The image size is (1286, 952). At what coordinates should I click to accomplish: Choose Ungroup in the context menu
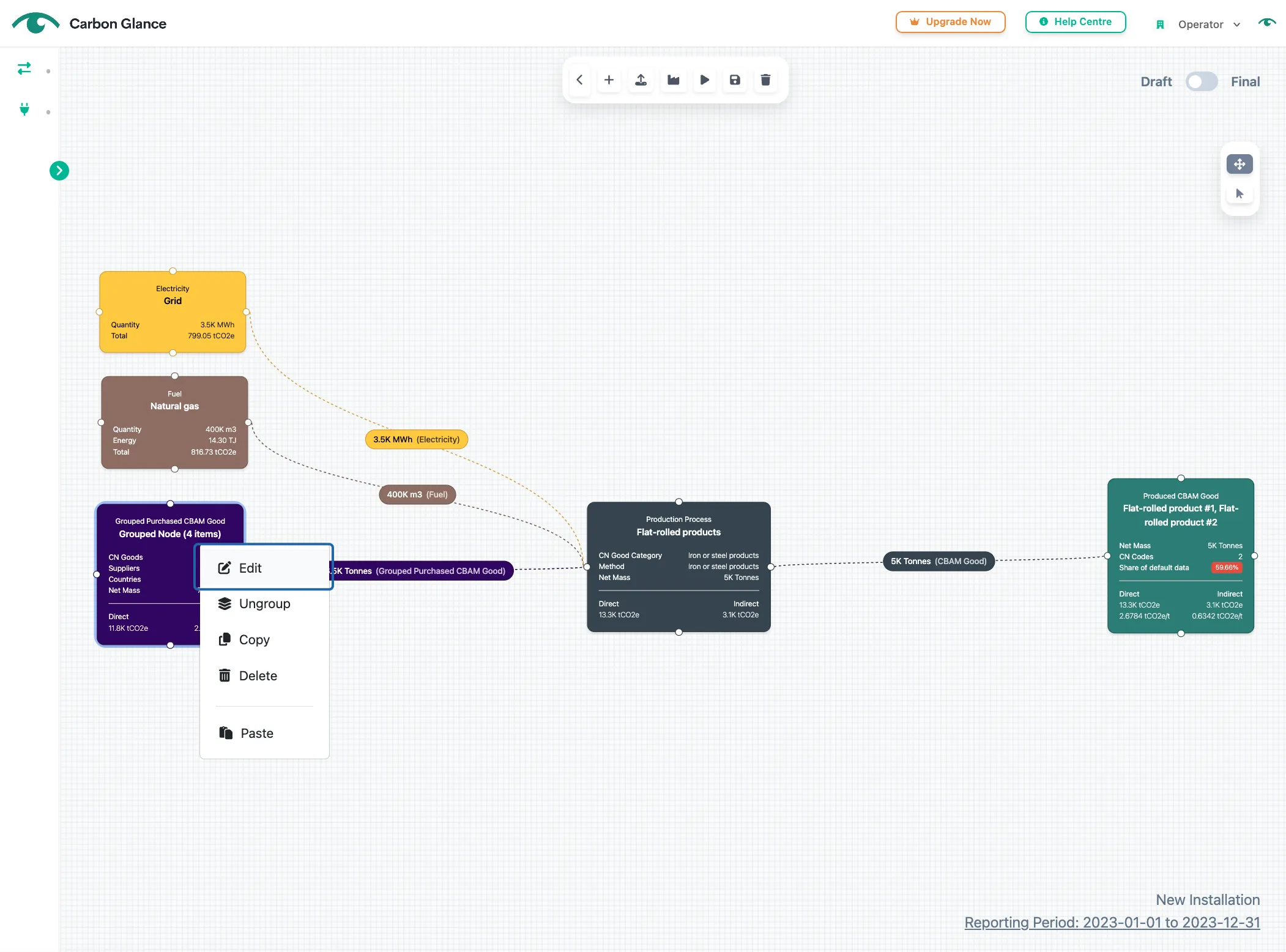tap(264, 604)
